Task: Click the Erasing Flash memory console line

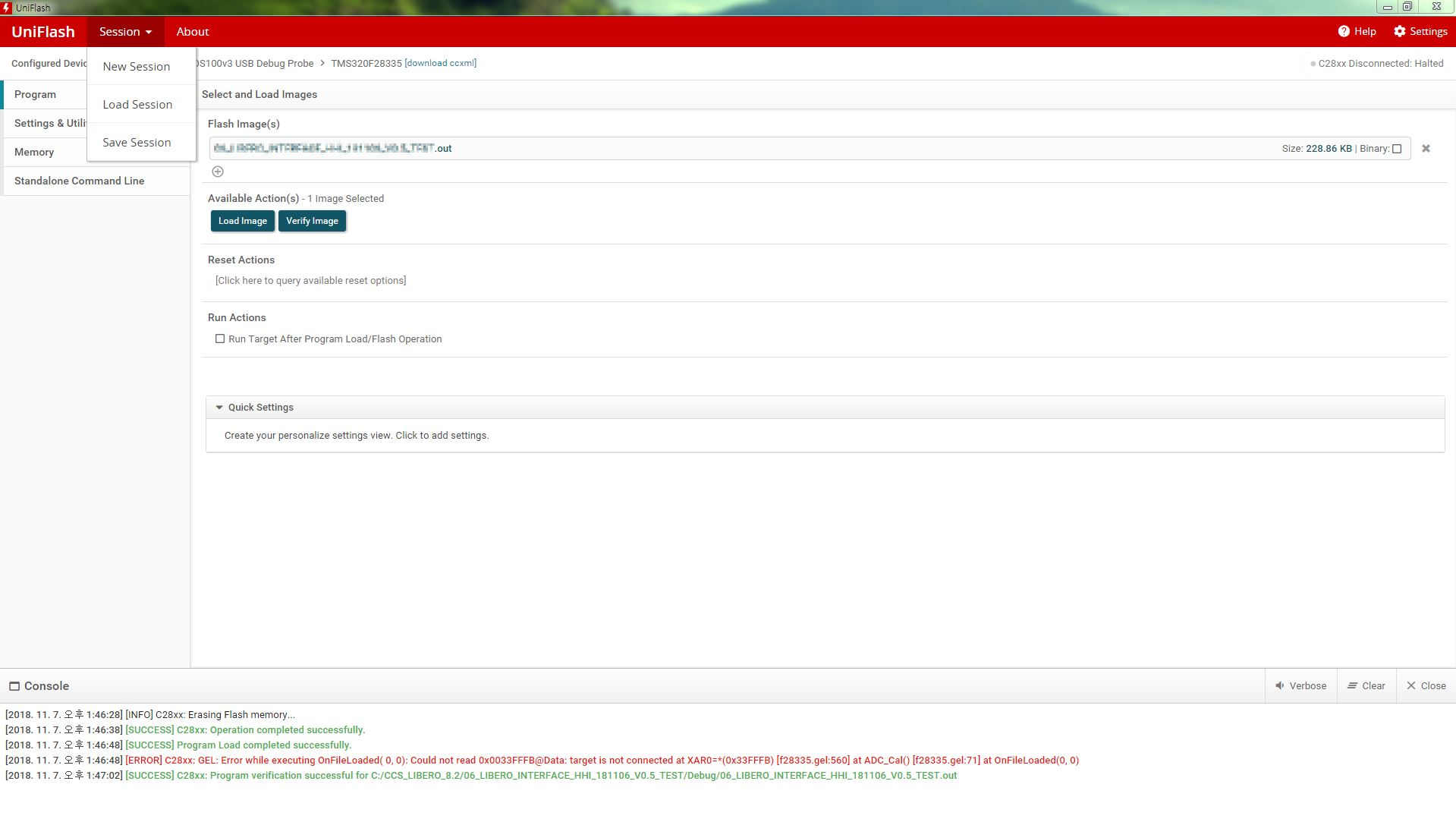Action: (150, 715)
